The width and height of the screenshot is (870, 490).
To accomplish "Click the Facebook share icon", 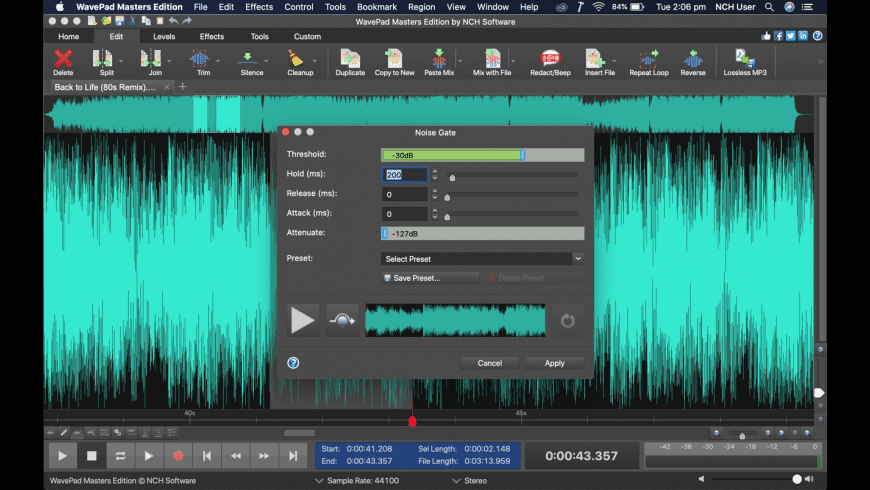I will (x=778, y=36).
